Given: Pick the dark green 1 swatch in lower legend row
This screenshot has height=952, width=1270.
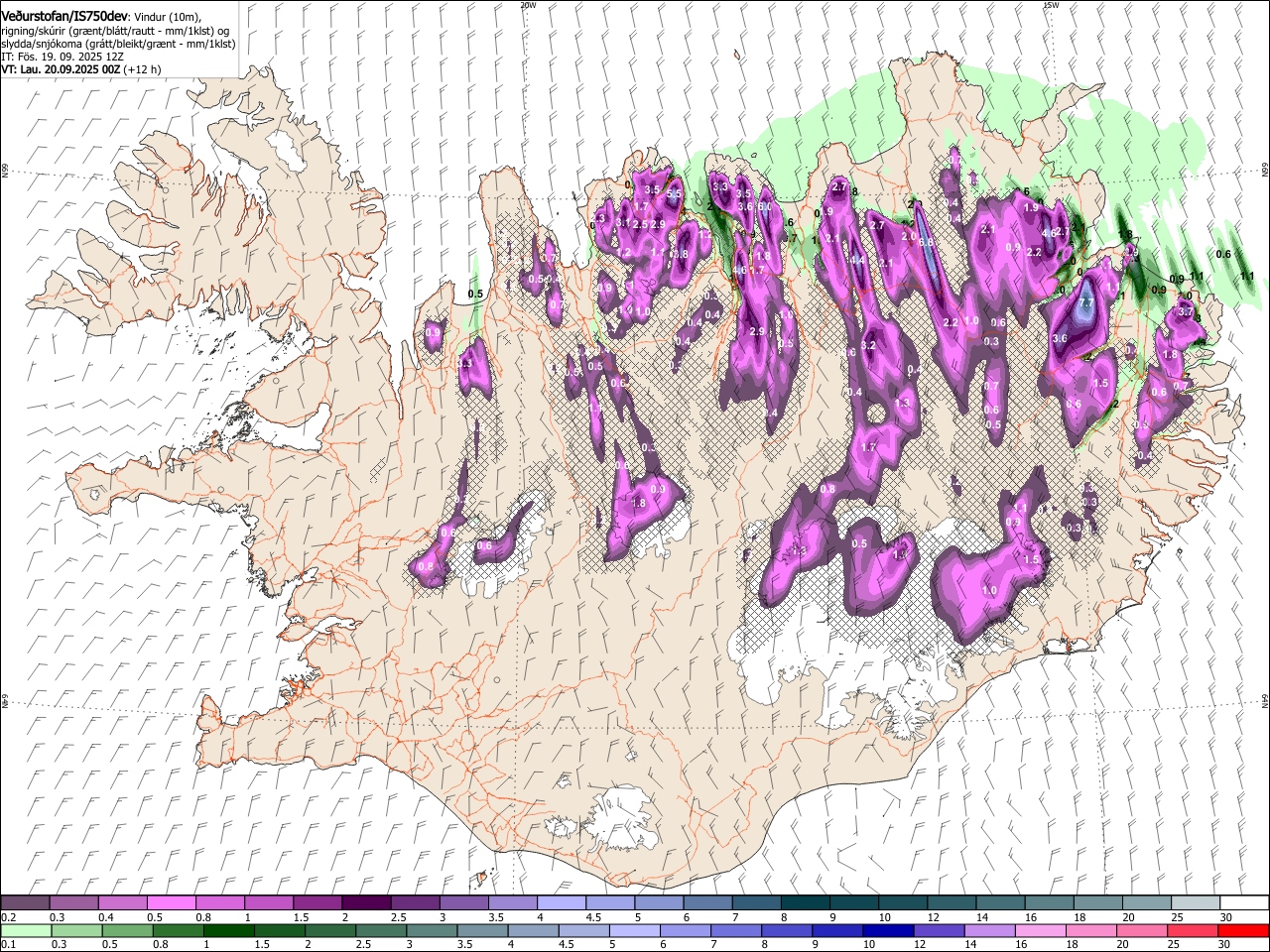Looking at the screenshot, I should (228, 930).
